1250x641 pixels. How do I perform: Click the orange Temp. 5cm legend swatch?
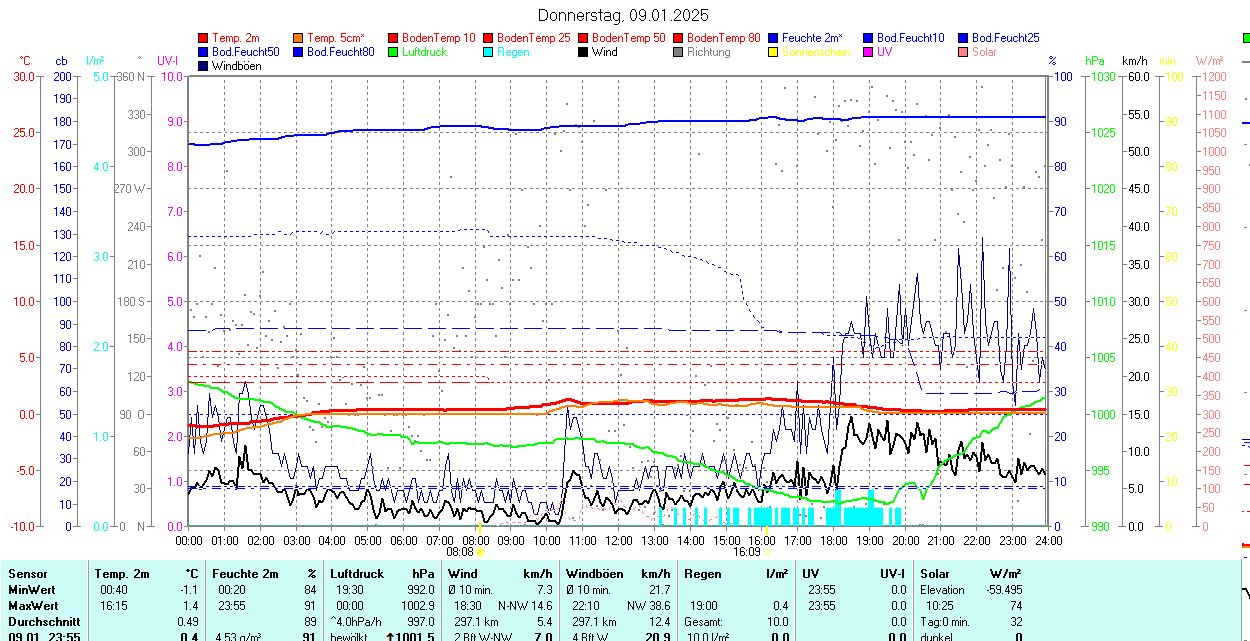point(298,38)
